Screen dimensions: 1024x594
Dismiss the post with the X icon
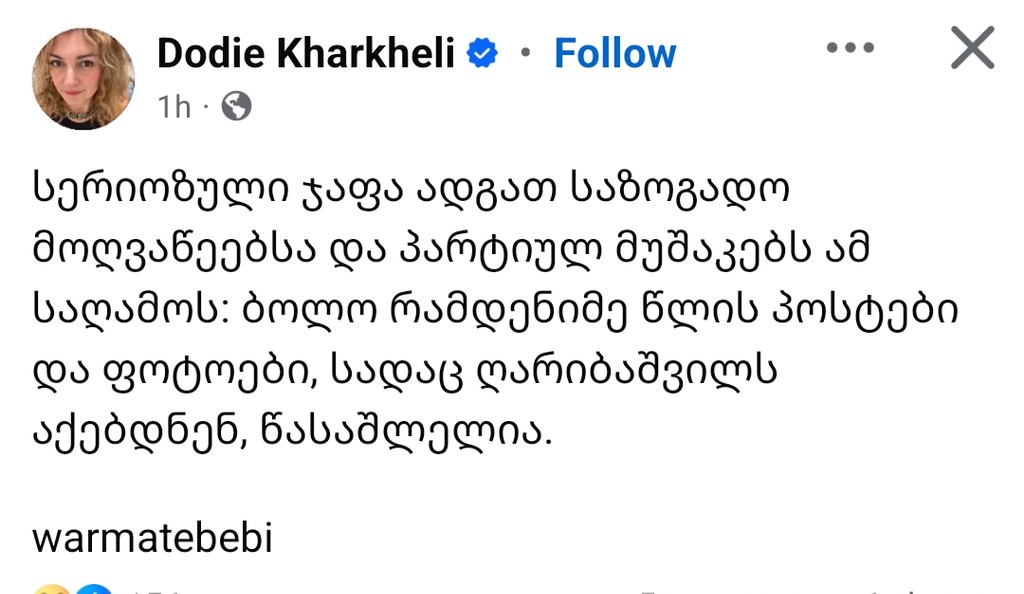click(x=971, y=48)
